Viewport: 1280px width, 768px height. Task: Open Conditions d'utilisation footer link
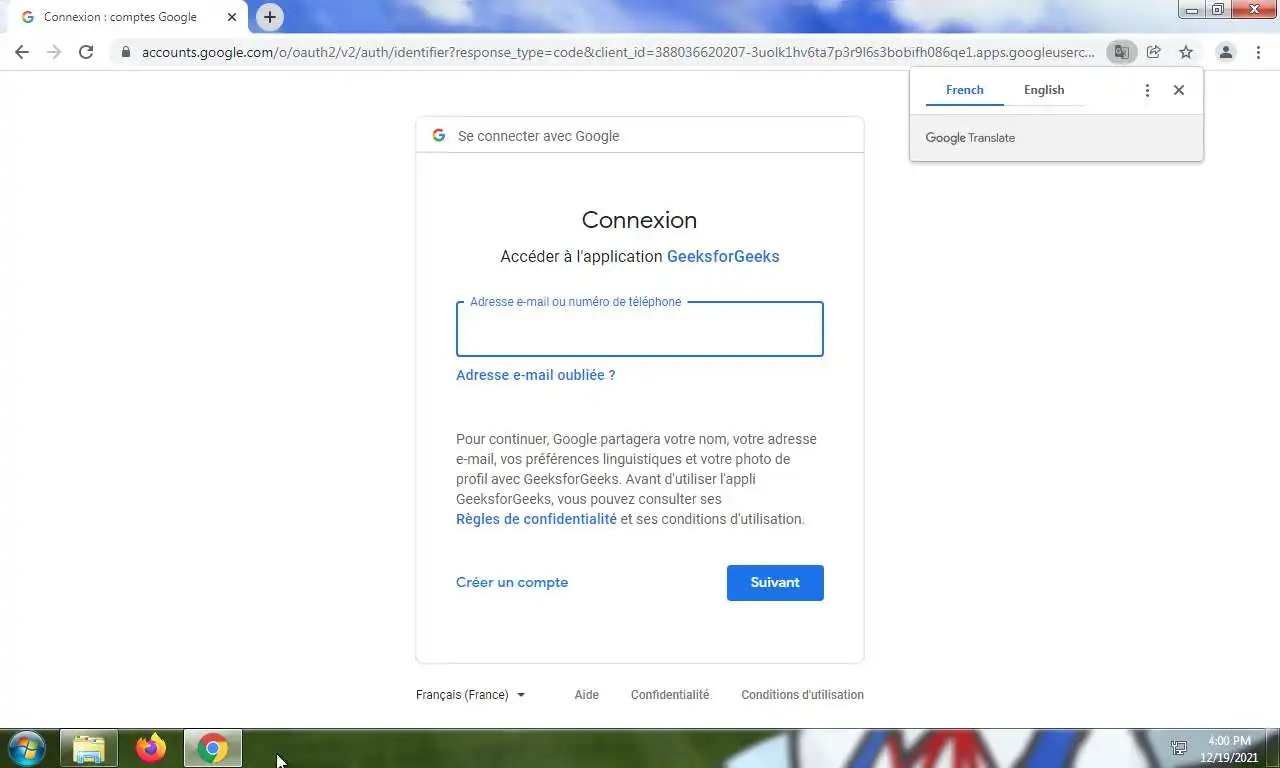pos(802,695)
